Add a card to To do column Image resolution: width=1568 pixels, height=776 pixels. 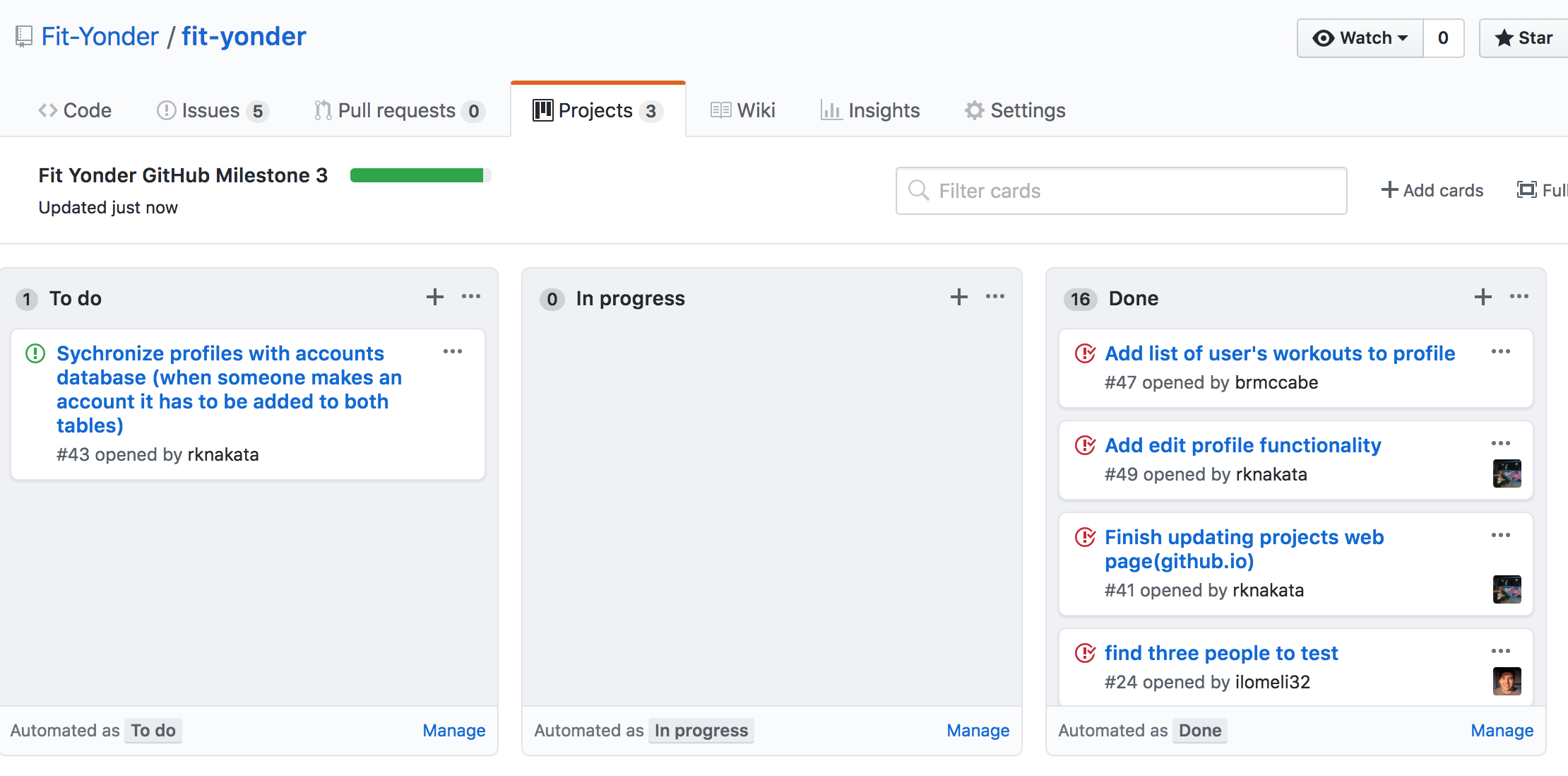pyautogui.click(x=435, y=297)
